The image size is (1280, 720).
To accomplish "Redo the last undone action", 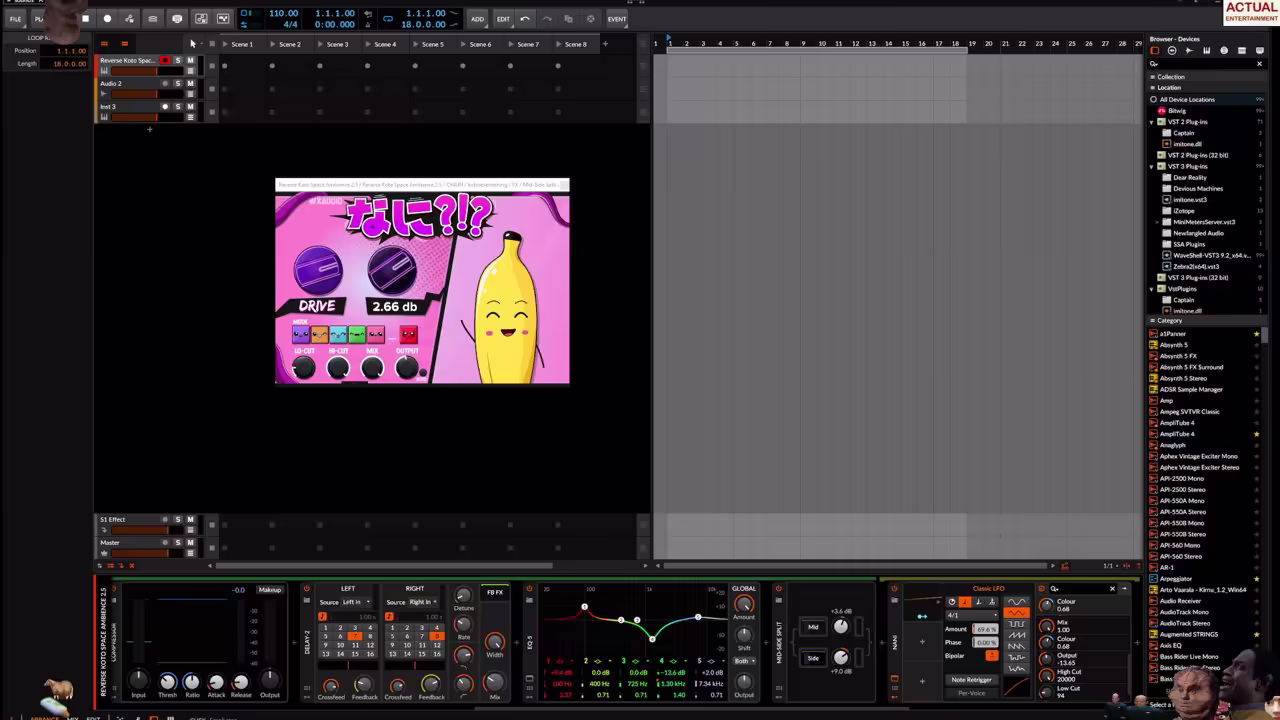I will click(547, 18).
